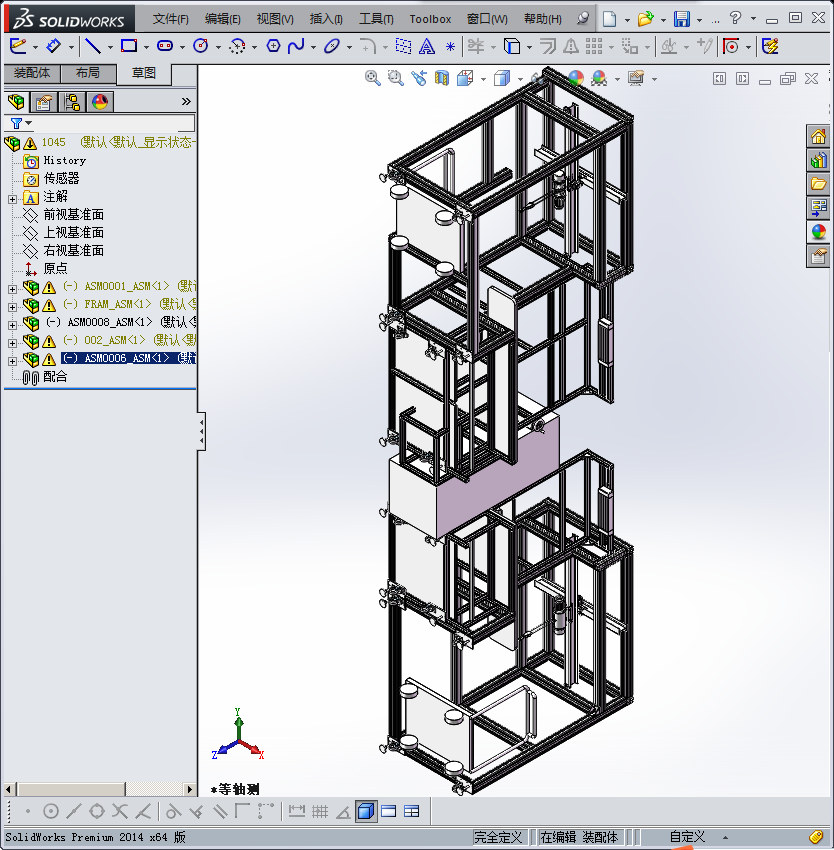Click the 自定义 status bar units

pos(688,837)
